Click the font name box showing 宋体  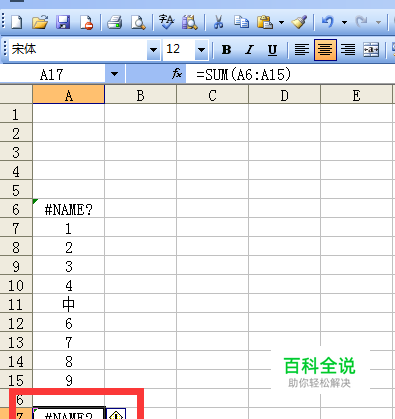tap(78, 50)
